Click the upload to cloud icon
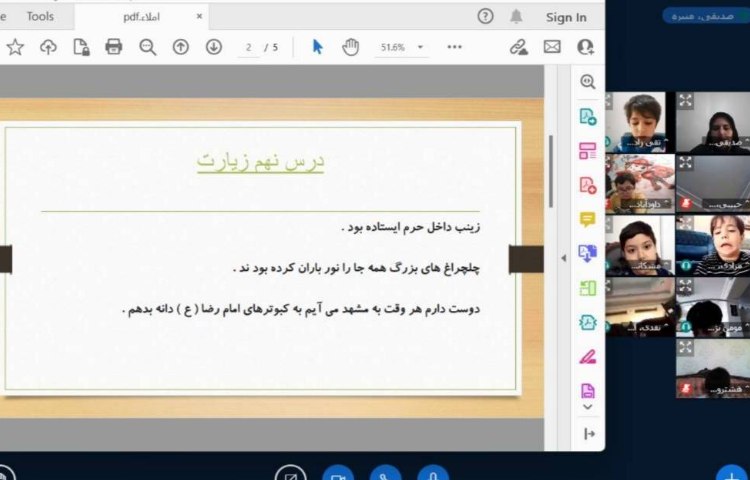 pyautogui.click(x=48, y=47)
